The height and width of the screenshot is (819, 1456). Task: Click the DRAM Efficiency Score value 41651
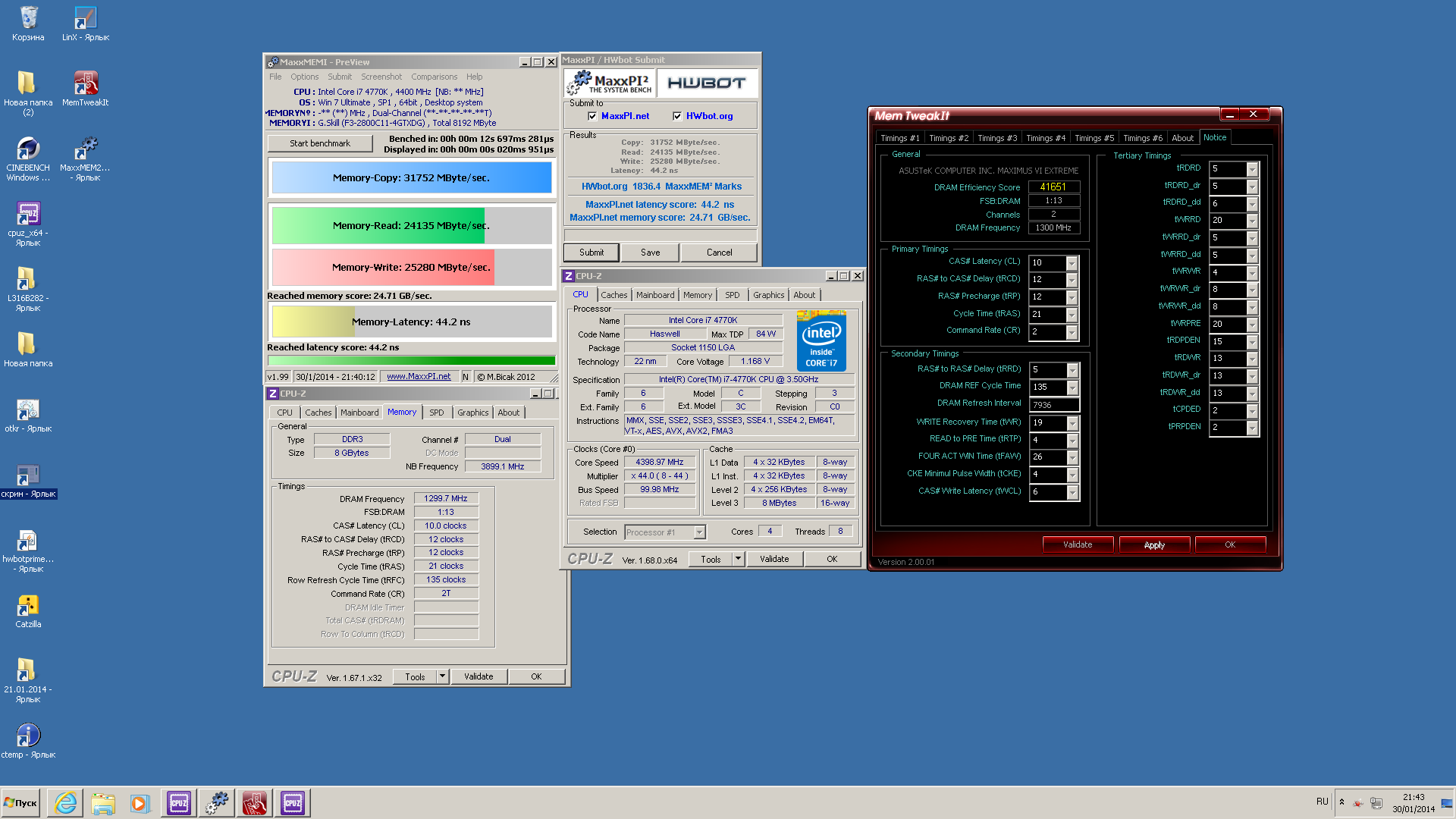tap(1054, 187)
